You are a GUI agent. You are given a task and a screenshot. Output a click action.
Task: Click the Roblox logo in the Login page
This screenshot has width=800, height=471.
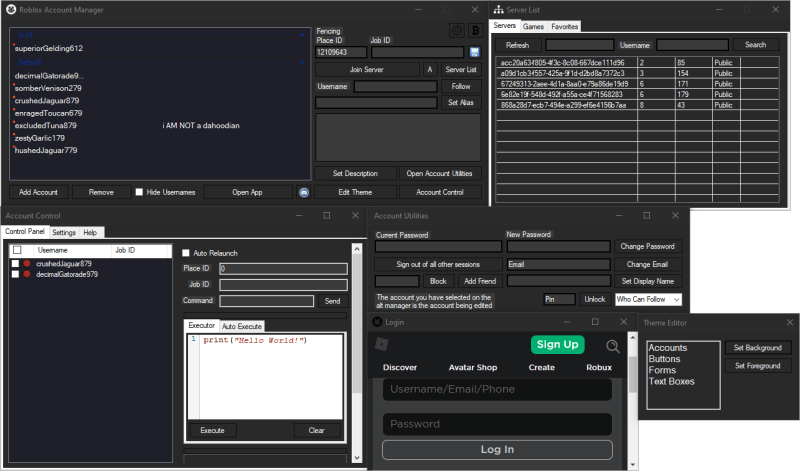pyautogui.click(x=382, y=344)
